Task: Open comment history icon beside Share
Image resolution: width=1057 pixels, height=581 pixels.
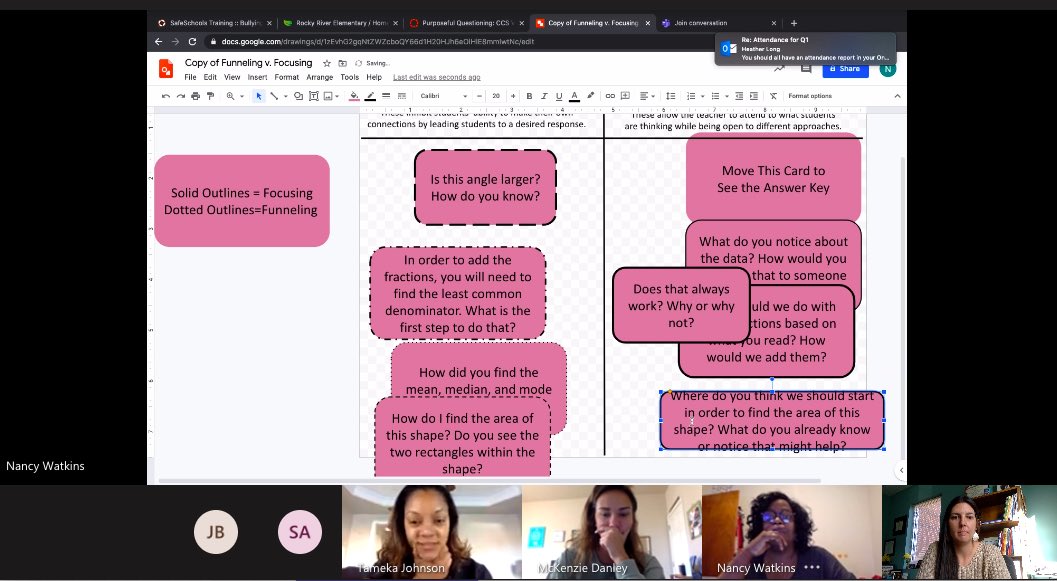Action: 806,69
